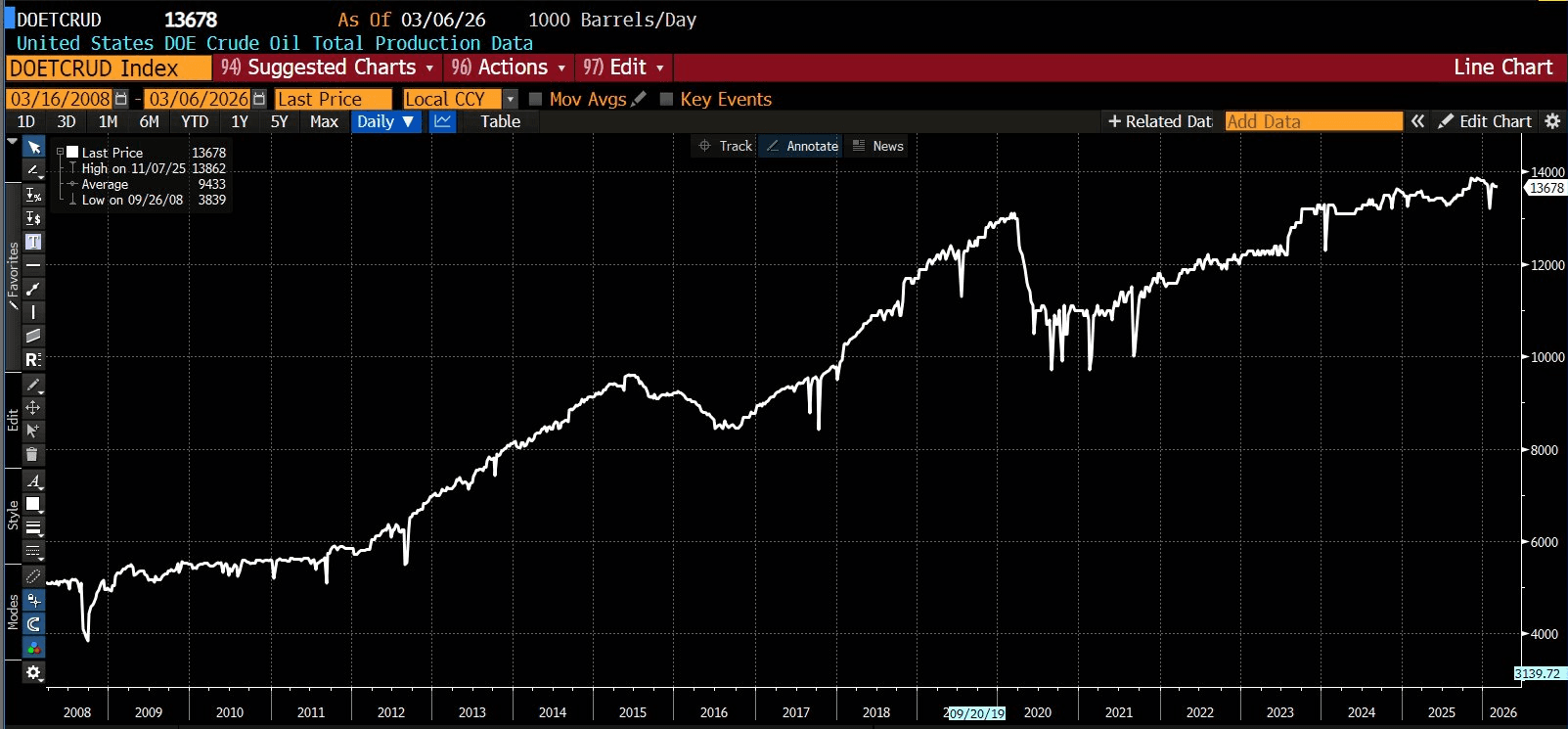Switch to the Table view
The height and width of the screenshot is (729, 1568).
click(500, 121)
